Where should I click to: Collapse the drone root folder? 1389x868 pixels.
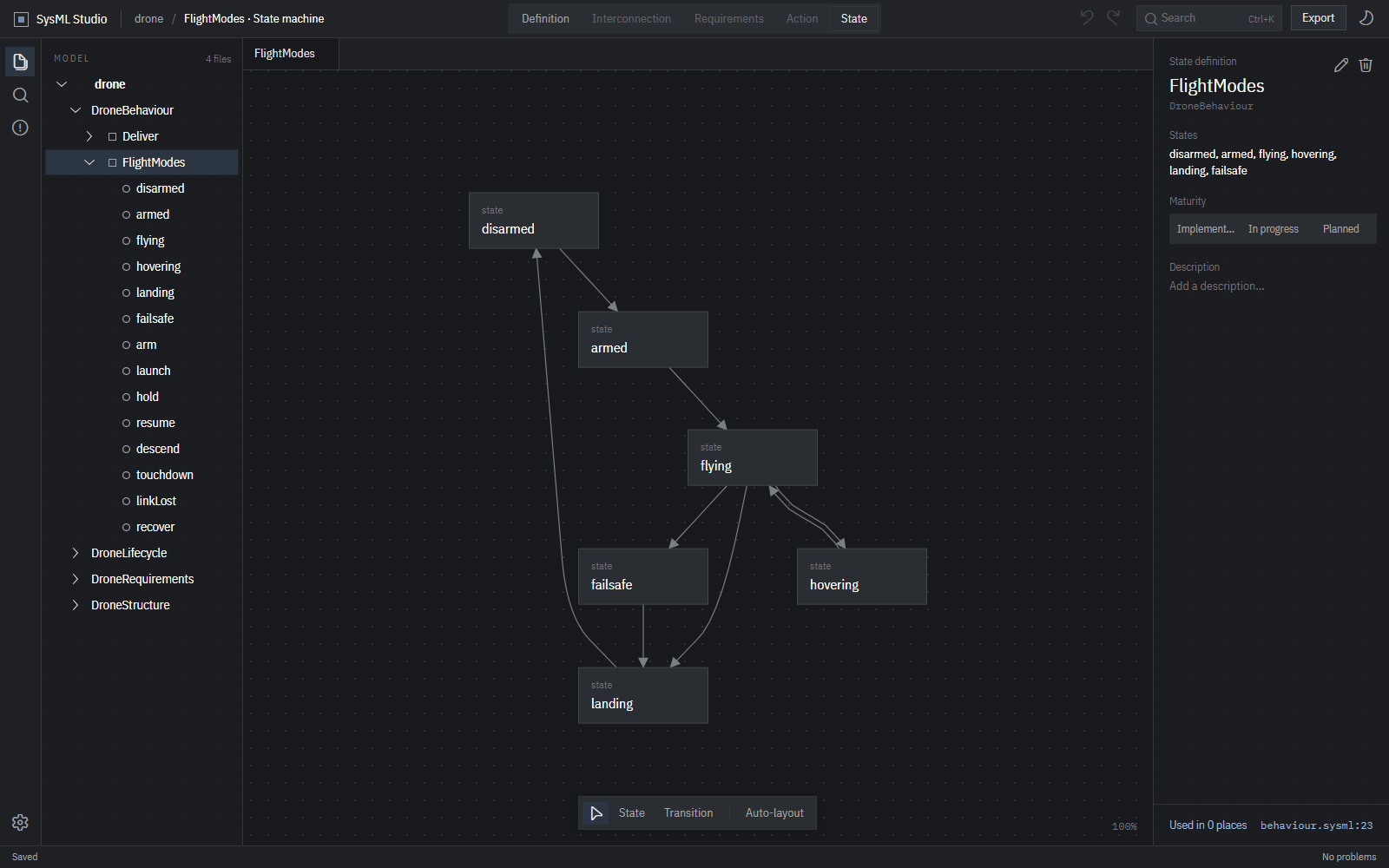[62, 84]
